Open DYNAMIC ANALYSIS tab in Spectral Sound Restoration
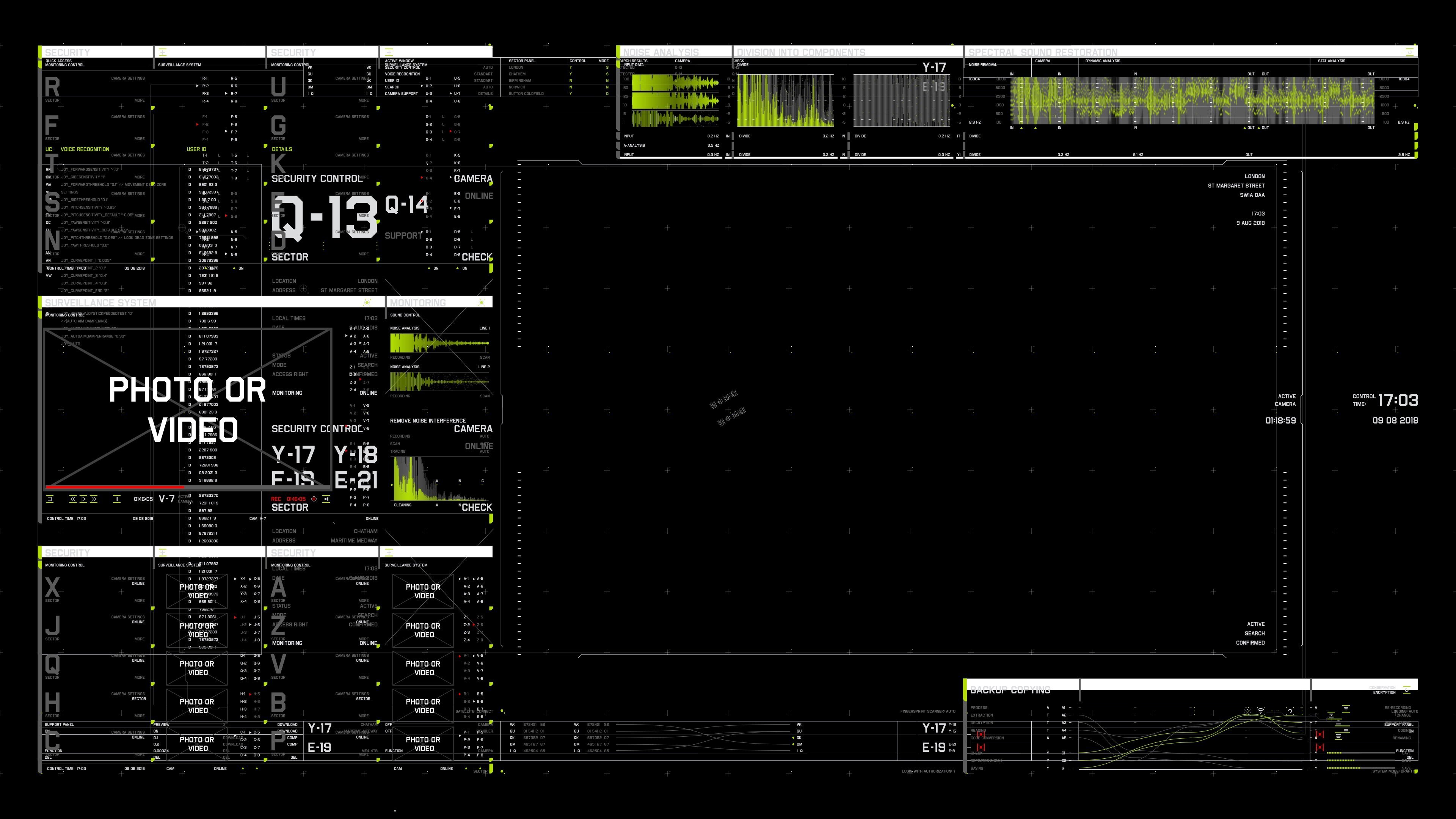 coord(1103,61)
